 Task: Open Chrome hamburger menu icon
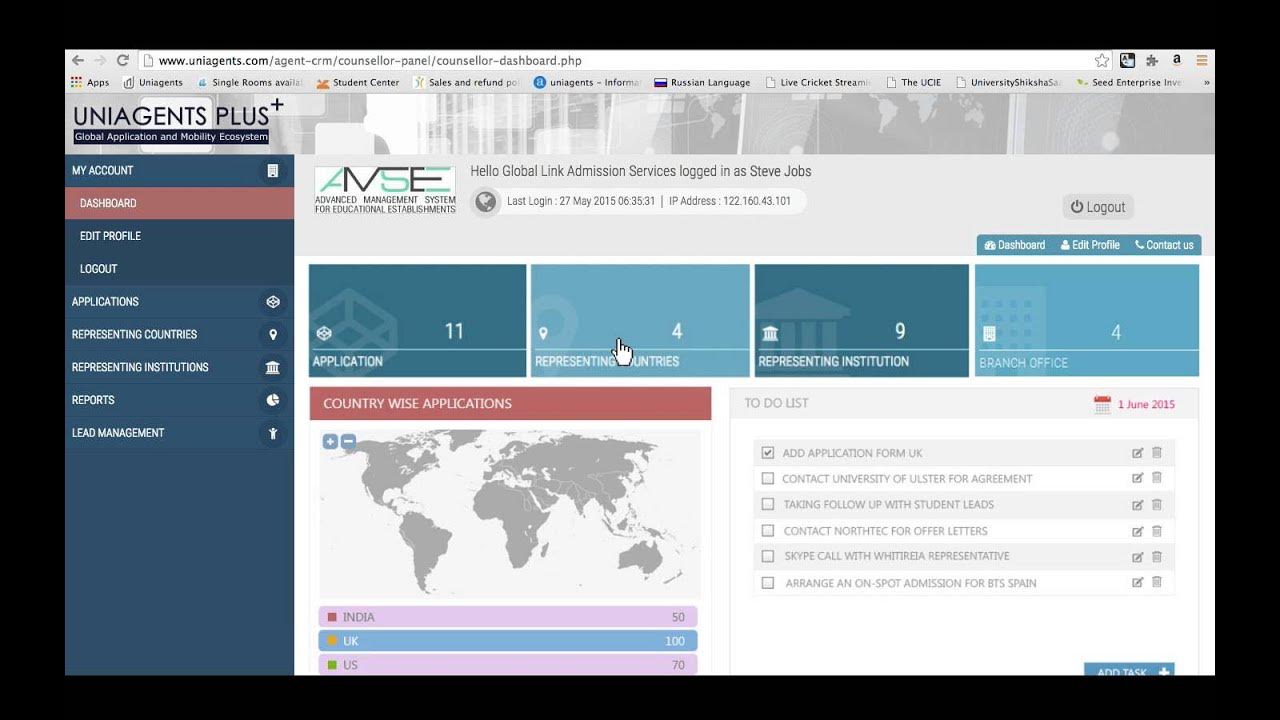coord(1202,60)
